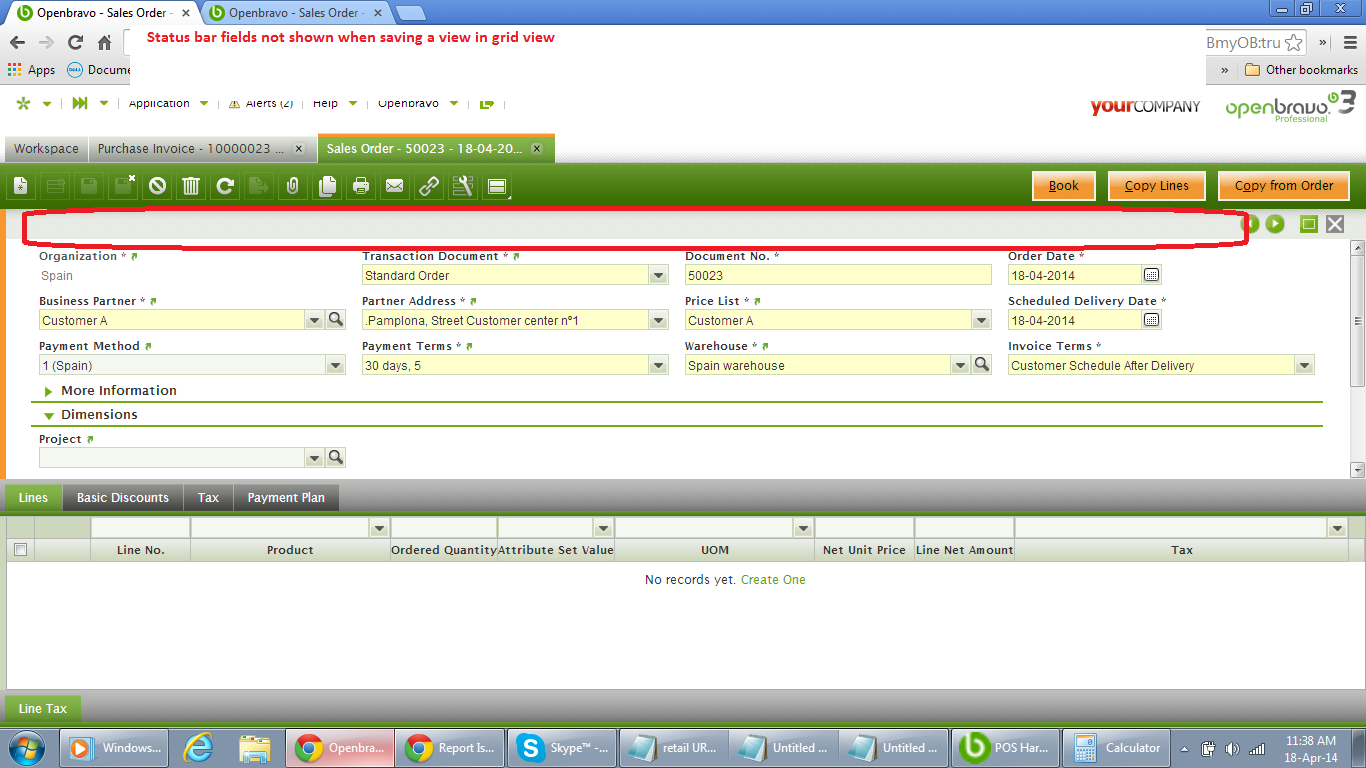The width and height of the screenshot is (1366, 768).
Task: Delete the current sales order record
Action: (x=191, y=186)
